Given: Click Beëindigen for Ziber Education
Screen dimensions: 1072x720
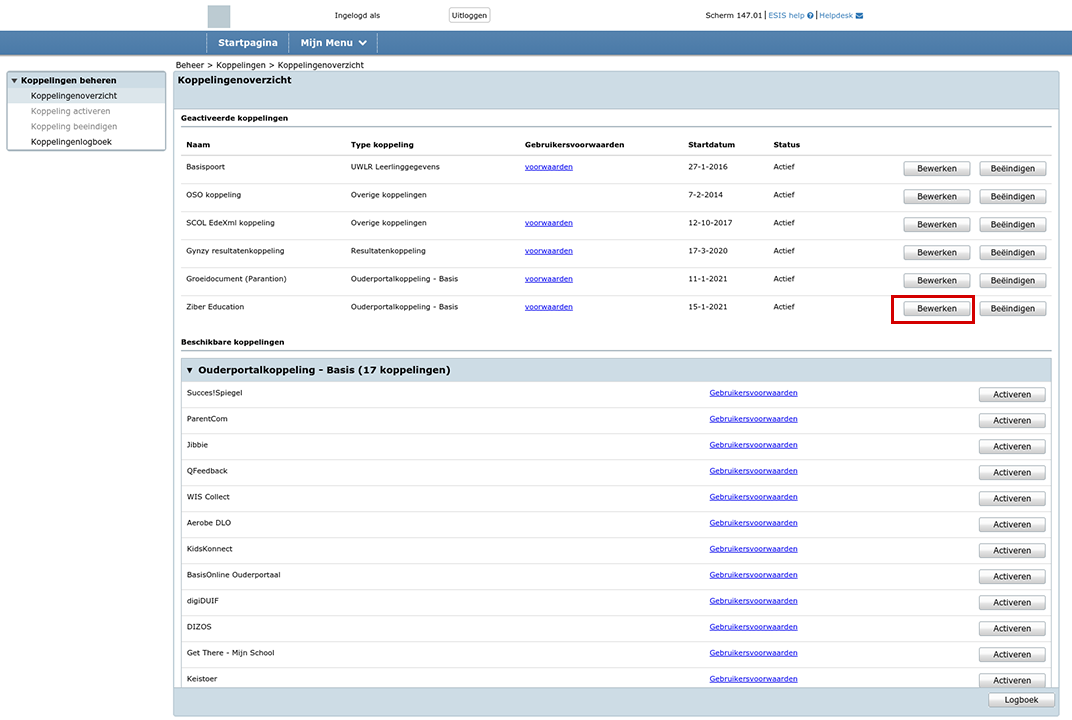Looking at the screenshot, I should tap(1013, 308).
